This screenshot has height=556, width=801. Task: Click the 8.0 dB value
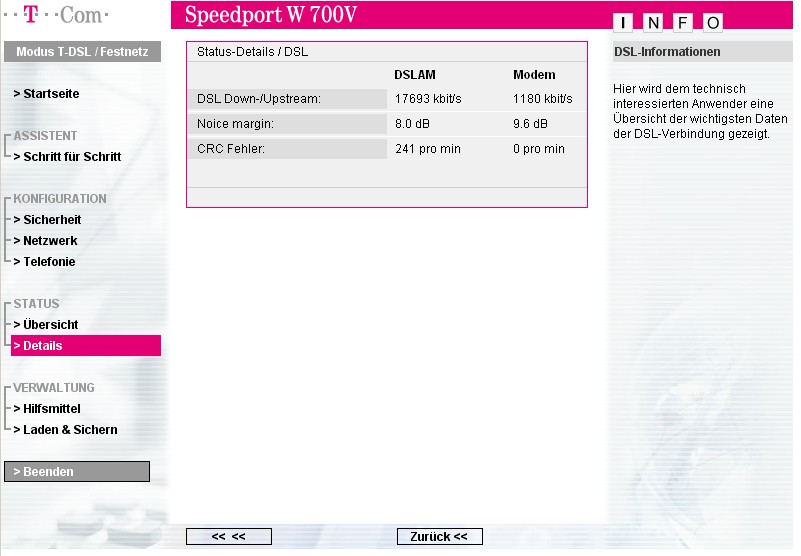tap(412, 124)
